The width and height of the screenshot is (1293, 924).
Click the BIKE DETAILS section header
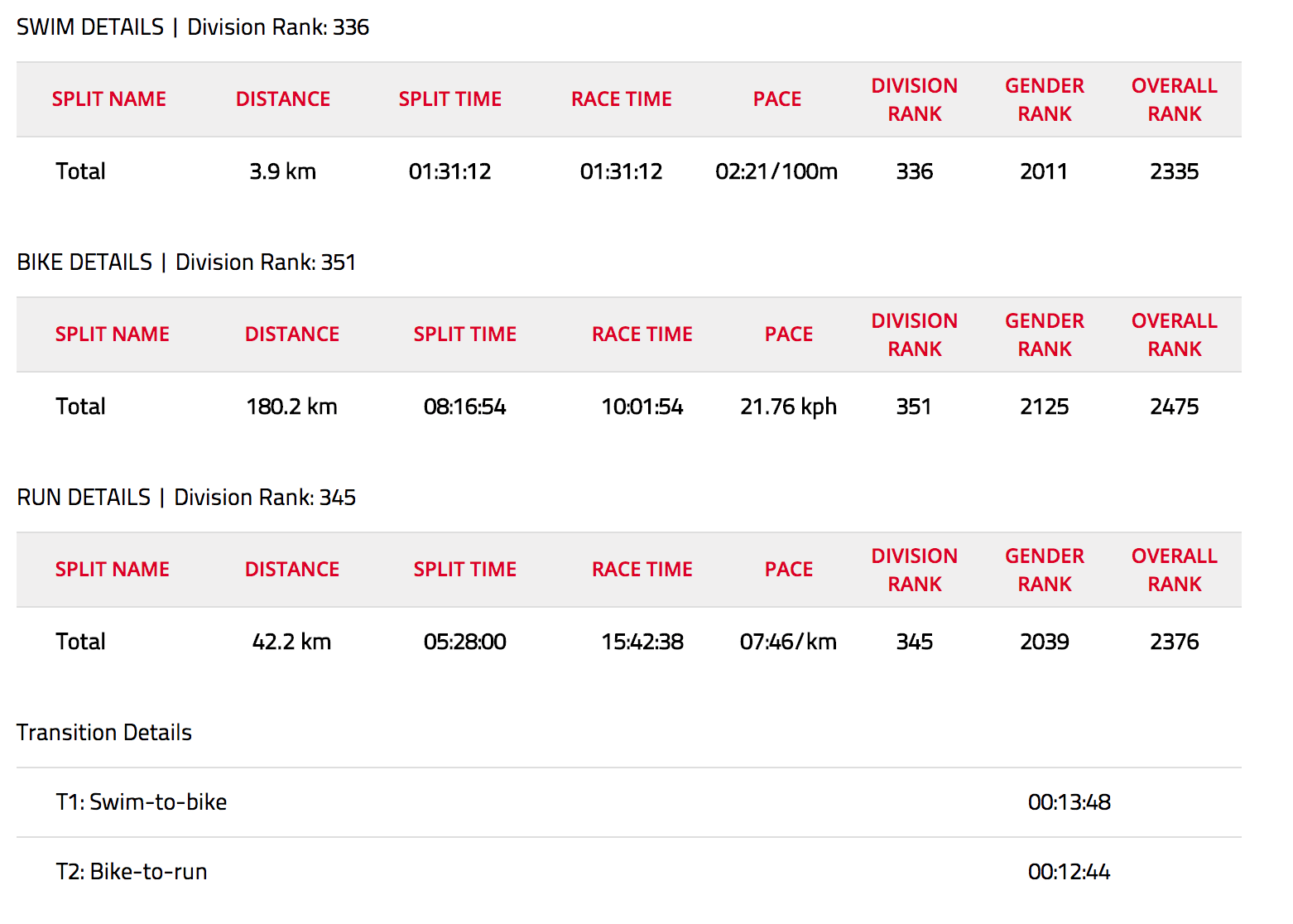(x=83, y=262)
